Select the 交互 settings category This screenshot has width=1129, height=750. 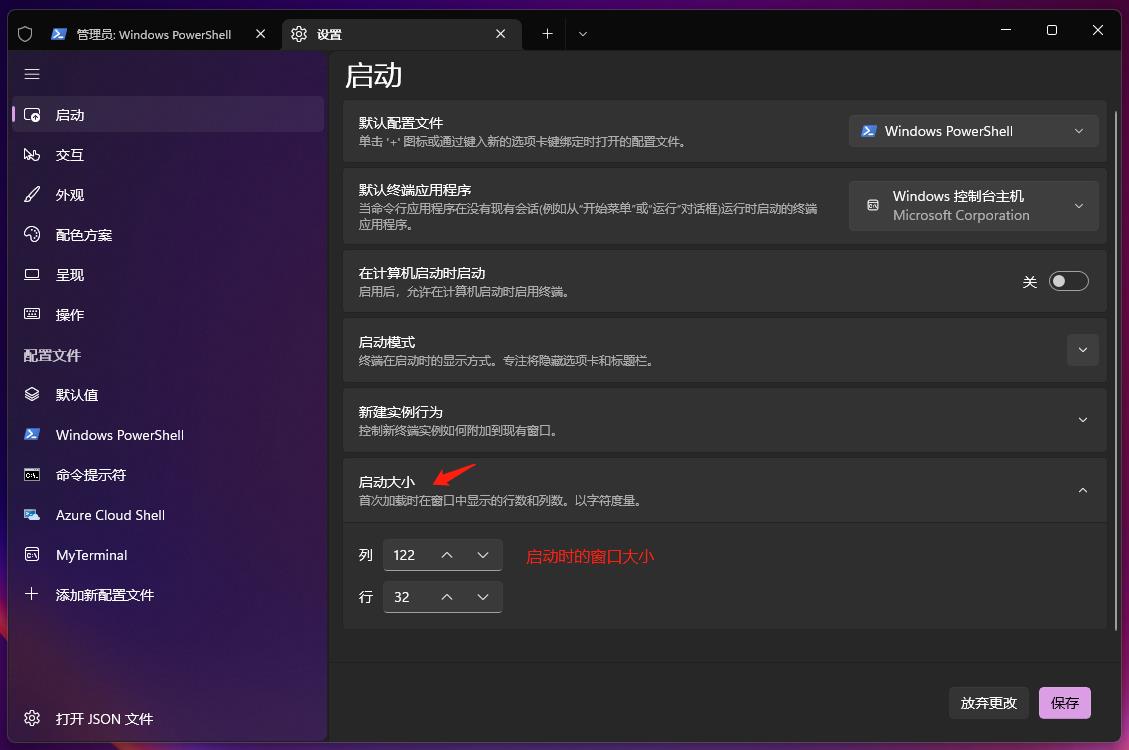[x=69, y=154]
